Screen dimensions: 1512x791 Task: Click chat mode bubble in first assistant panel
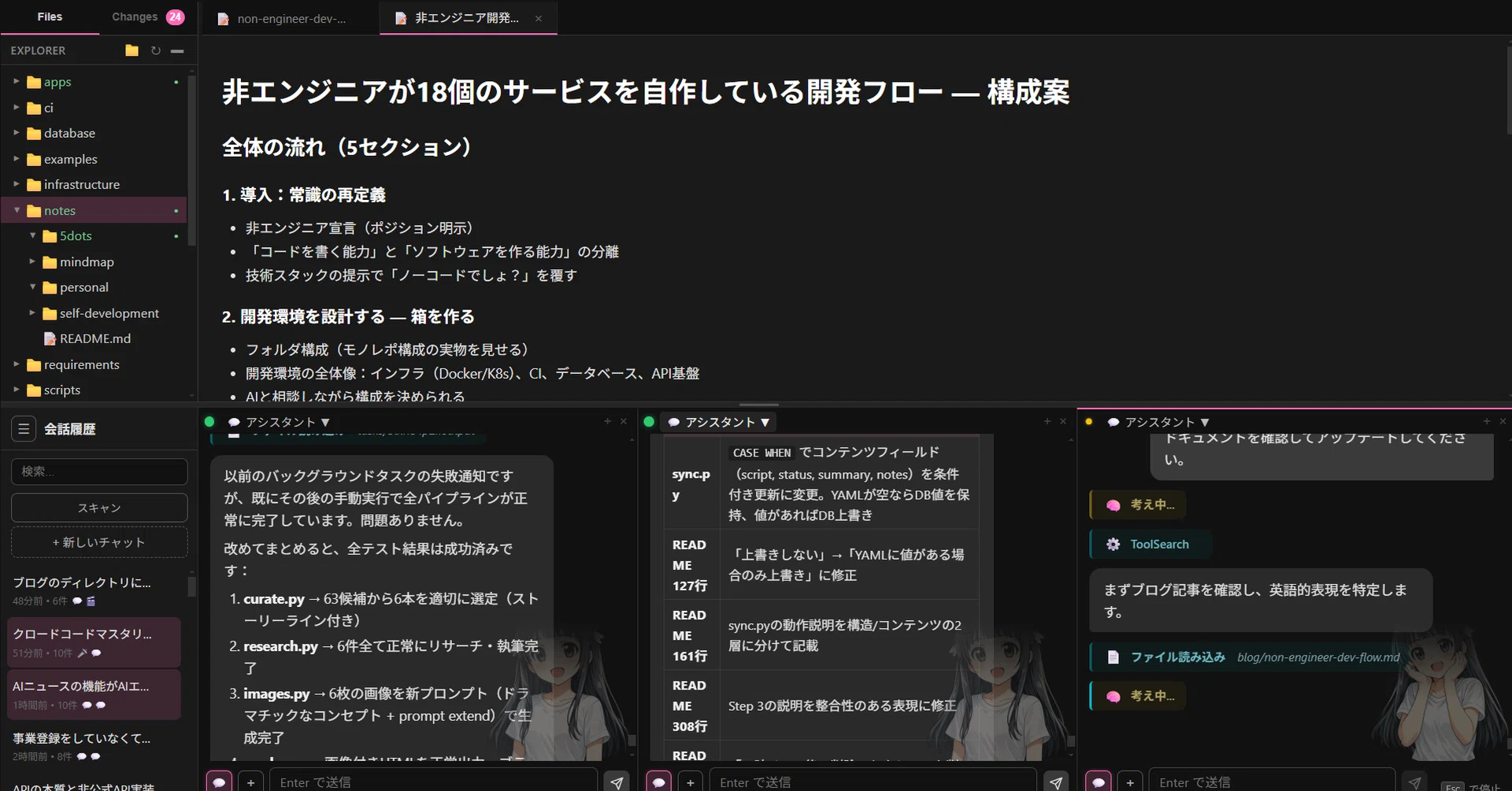(219, 782)
